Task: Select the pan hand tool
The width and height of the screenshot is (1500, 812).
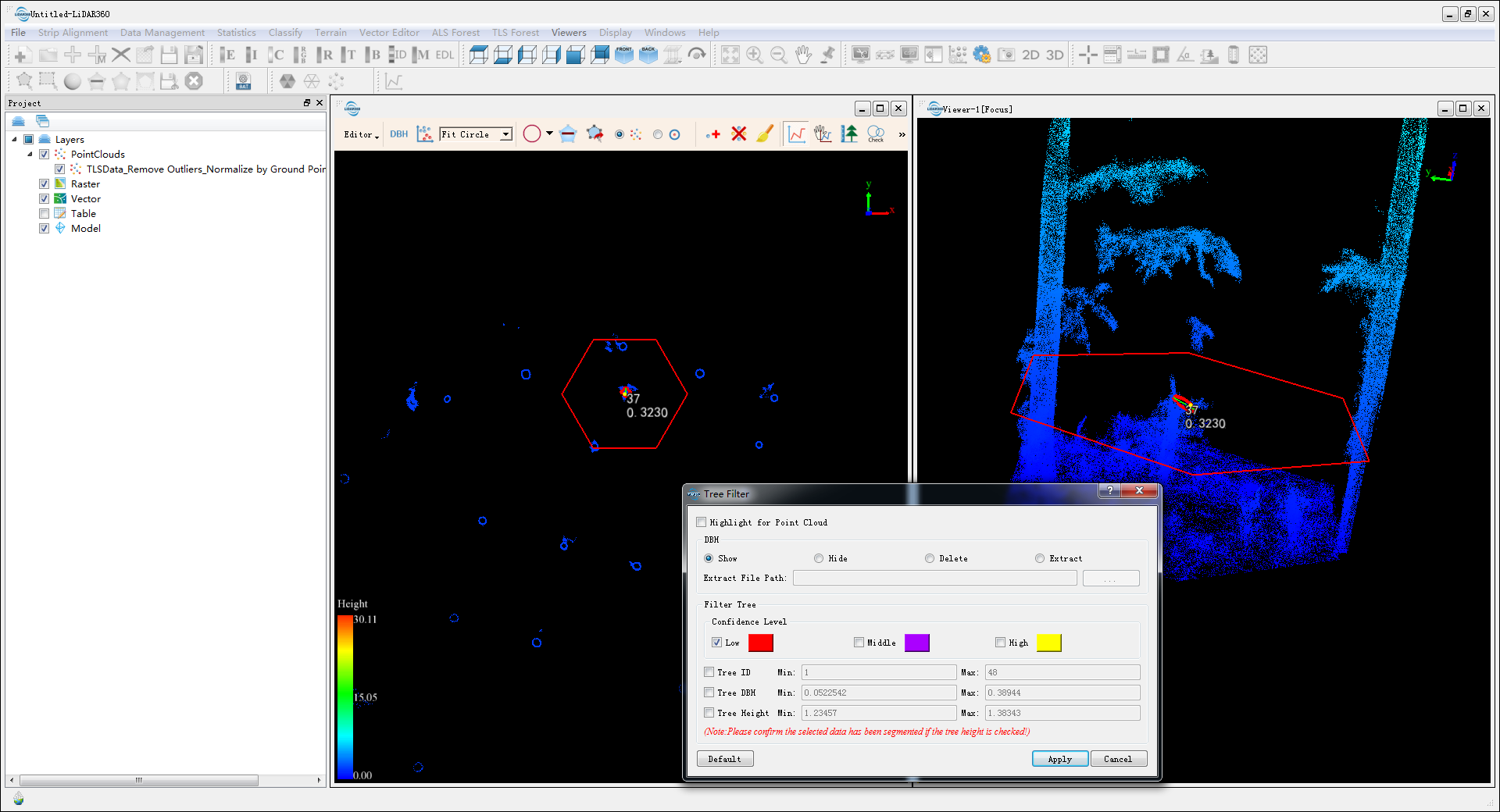Action: (x=803, y=55)
